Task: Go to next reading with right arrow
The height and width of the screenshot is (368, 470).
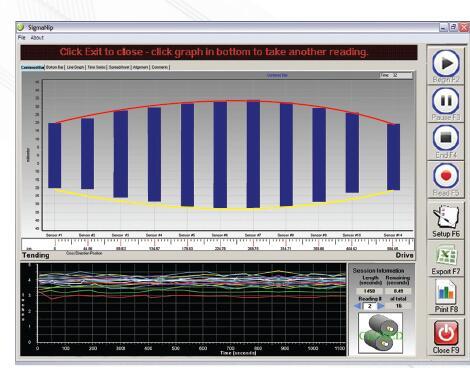Action: [381, 306]
